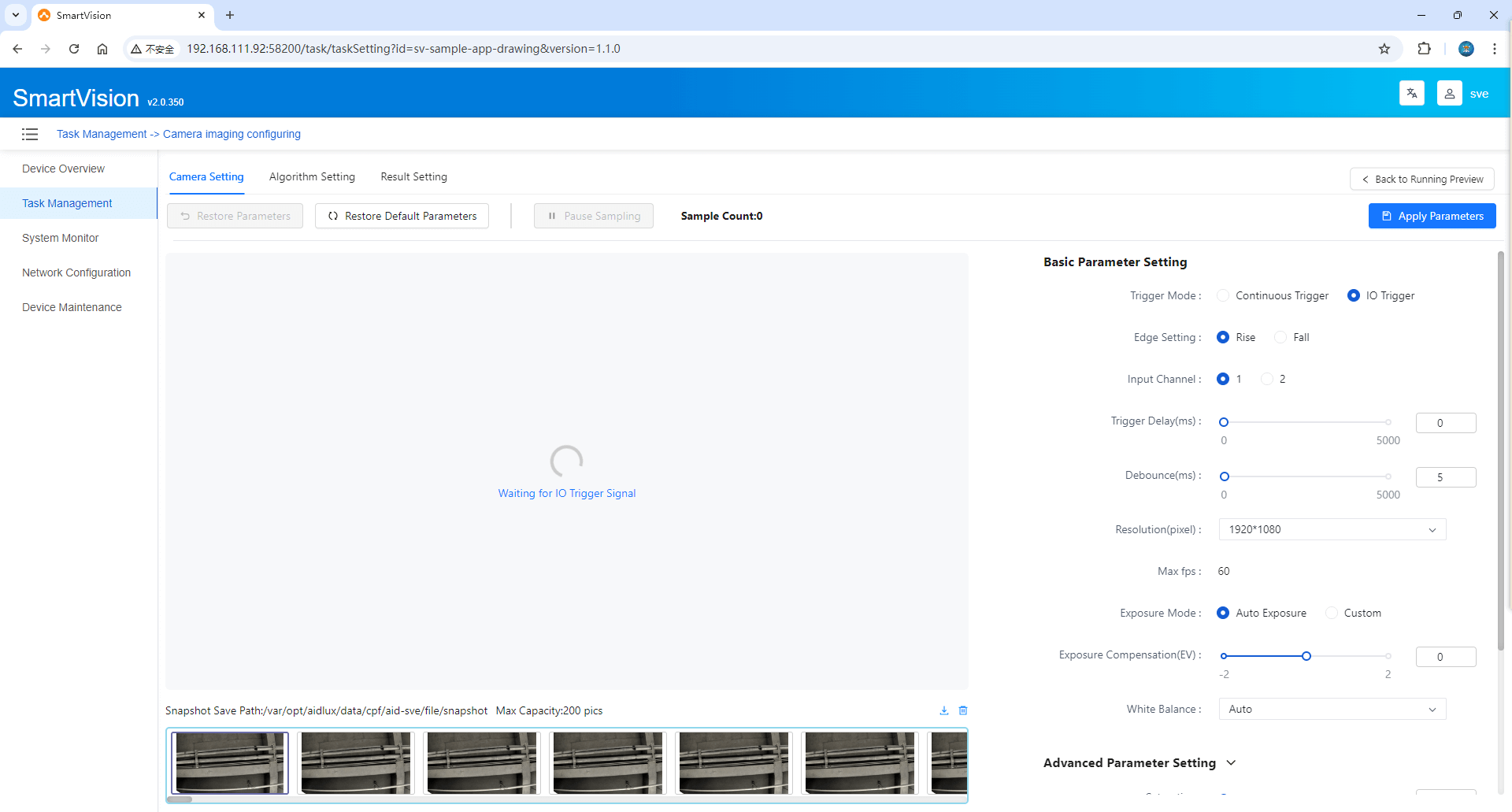Click Restore Parameters button

click(x=235, y=216)
